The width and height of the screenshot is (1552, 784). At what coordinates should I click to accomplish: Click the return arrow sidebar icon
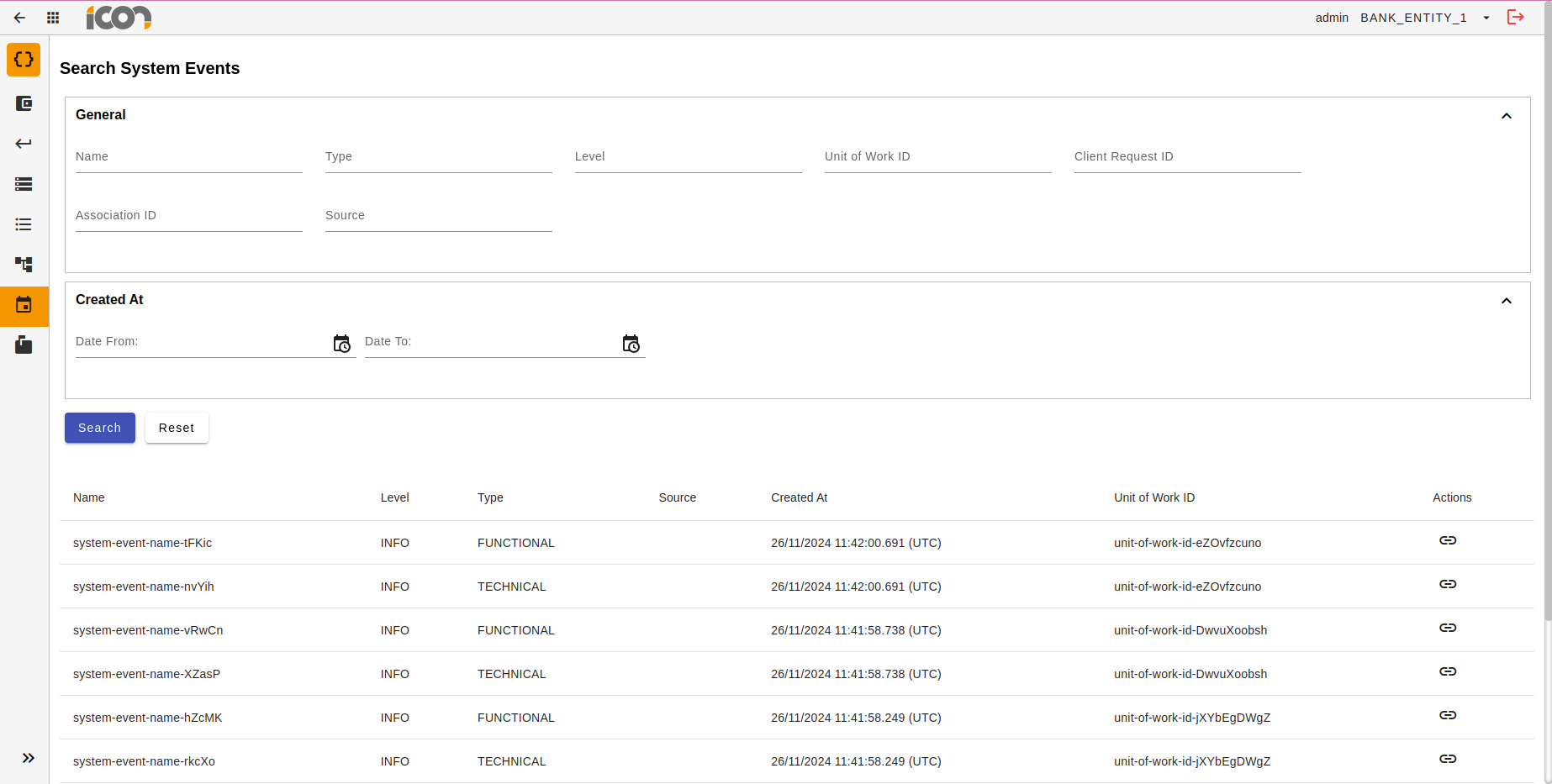coord(23,143)
